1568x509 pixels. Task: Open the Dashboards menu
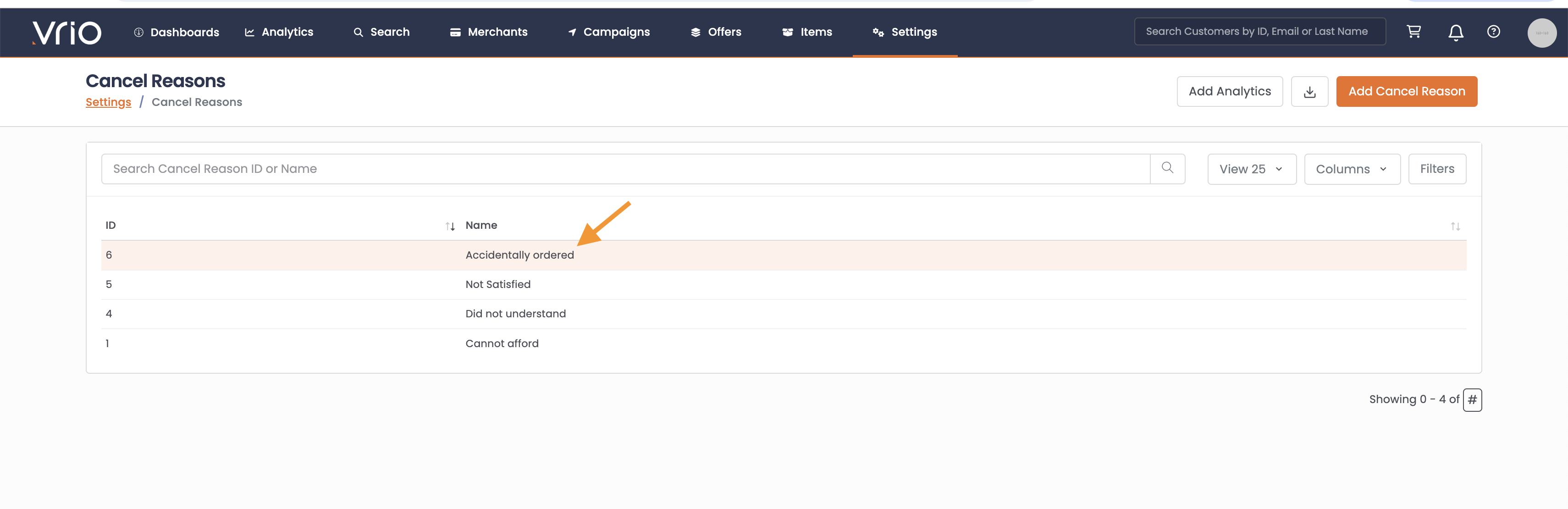point(177,32)
